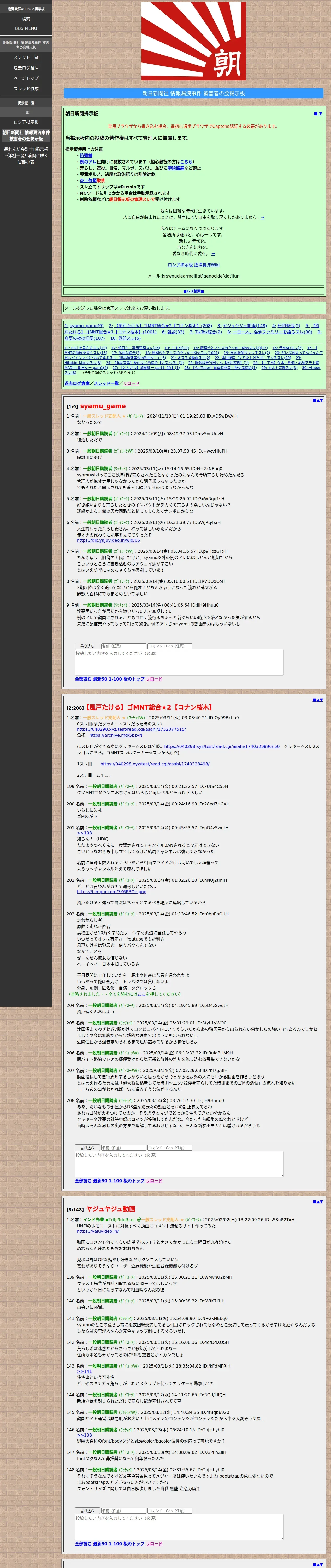Screen dimensions: 331x1568
Task: Click 過去ログ倉庫 below the thread list
Action: pos(77,383)
